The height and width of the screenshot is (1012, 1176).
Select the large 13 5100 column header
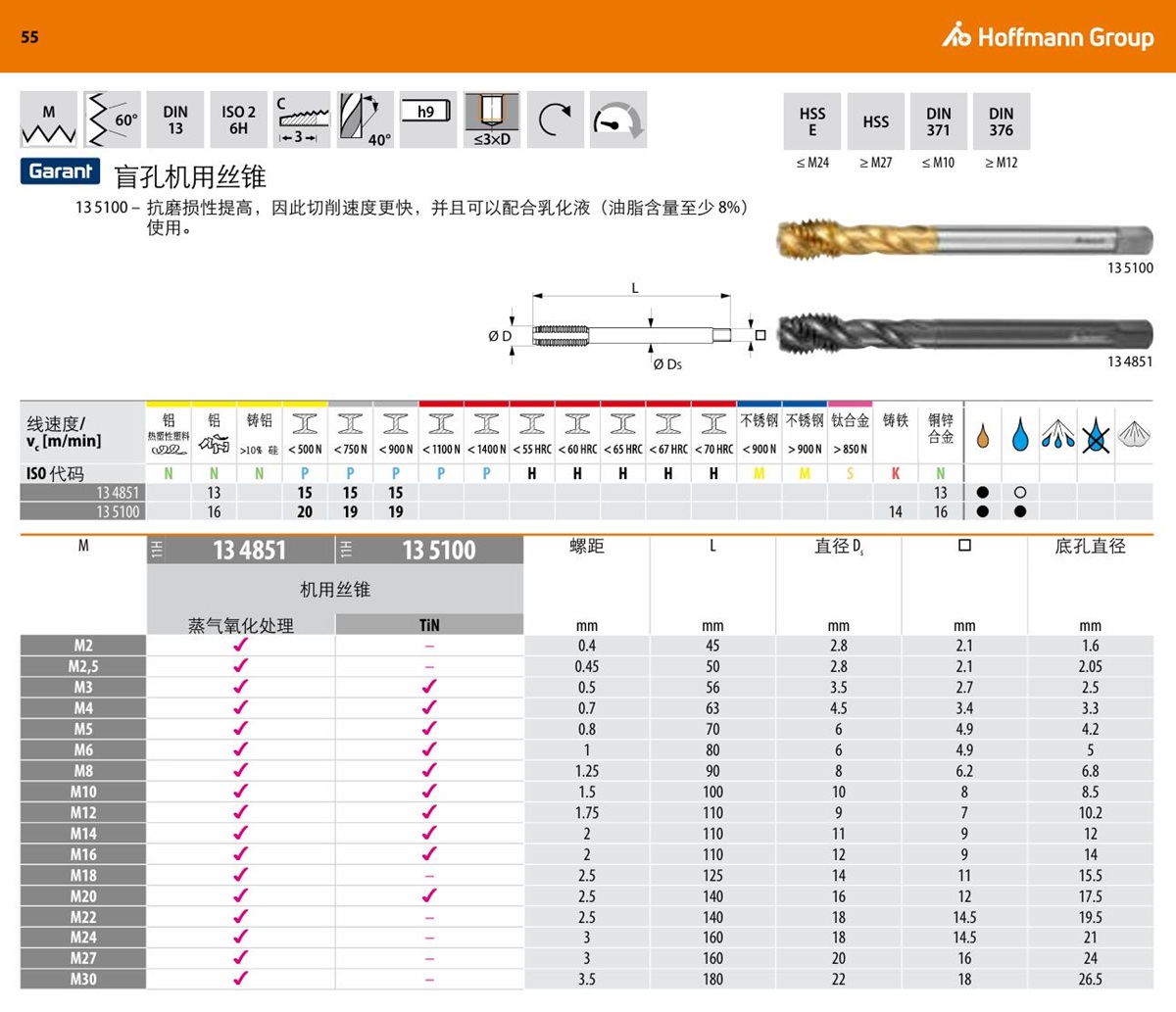pos(439,551)
